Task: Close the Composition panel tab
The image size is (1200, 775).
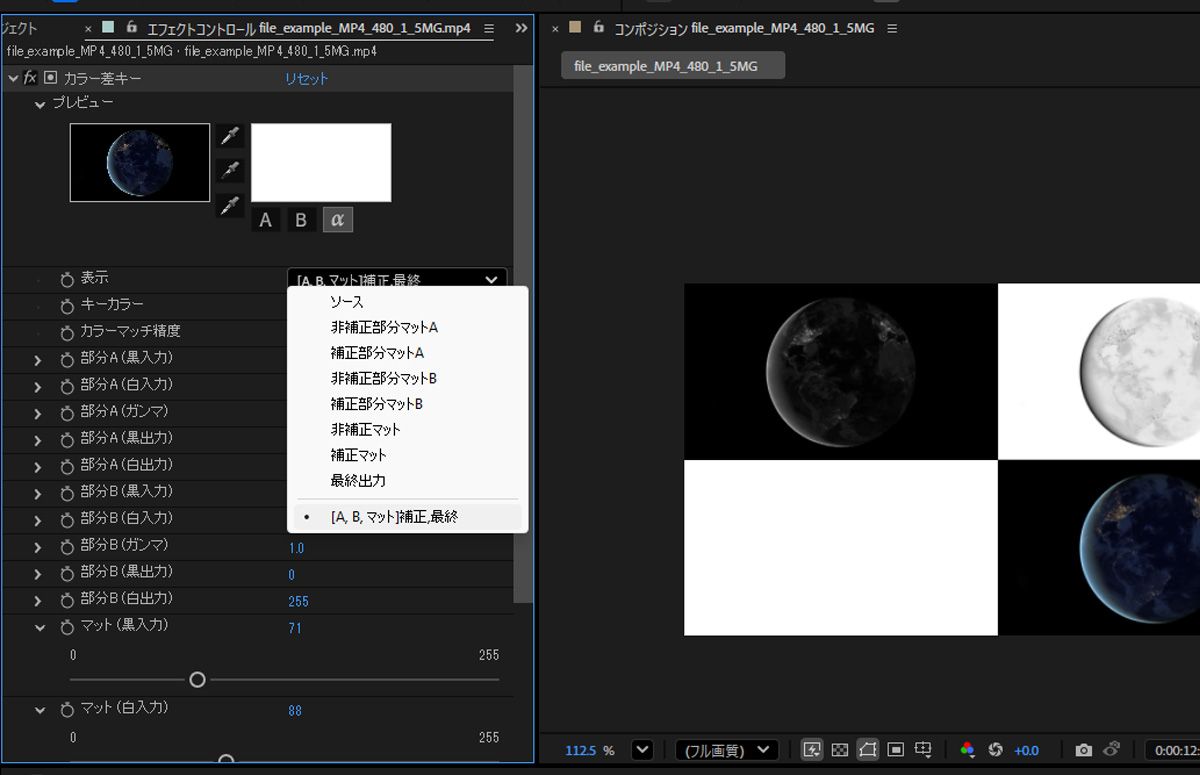Action: tap(555, 28)
